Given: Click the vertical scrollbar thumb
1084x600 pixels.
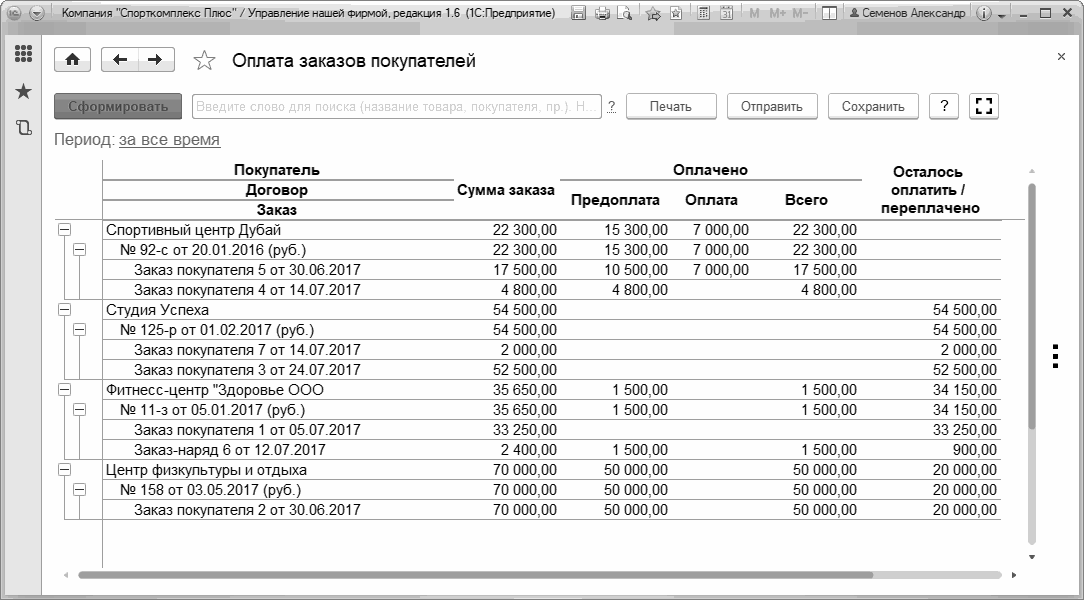Looking at the screenshot, I should tap(1032, 306).
